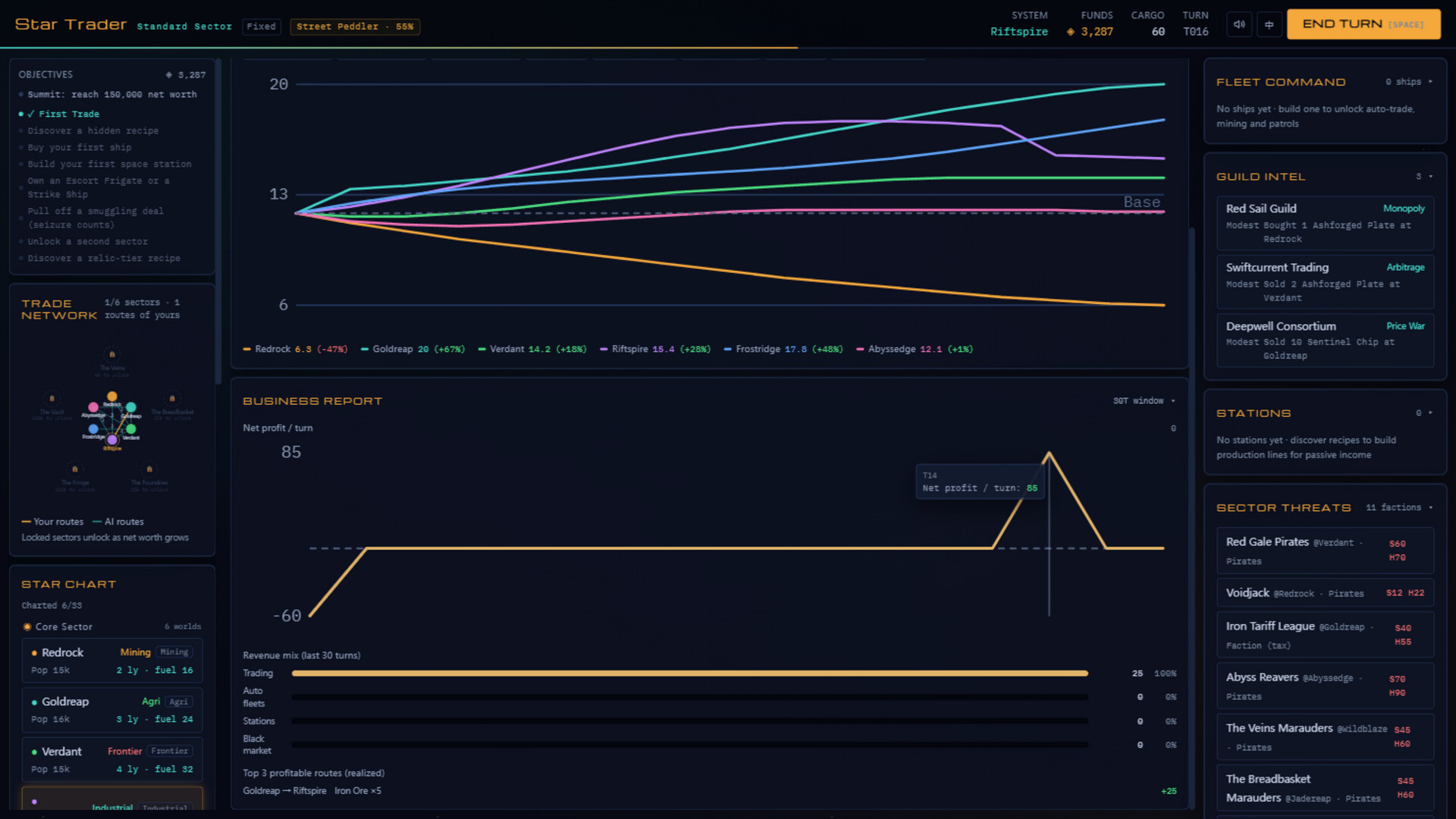The image size is (1456, 819).
Task: Select the Redrock node in the trade network
Action: 112,397
